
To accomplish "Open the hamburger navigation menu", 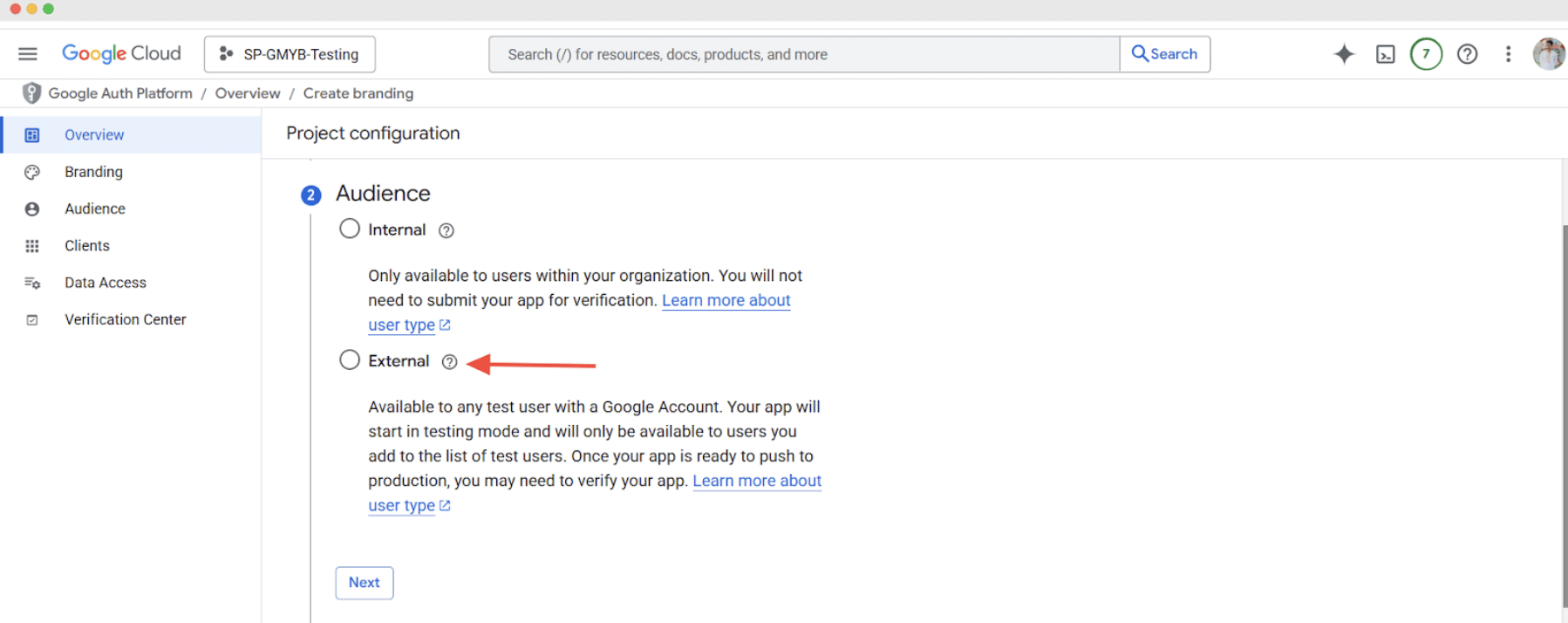I will (x=28, y=54).
